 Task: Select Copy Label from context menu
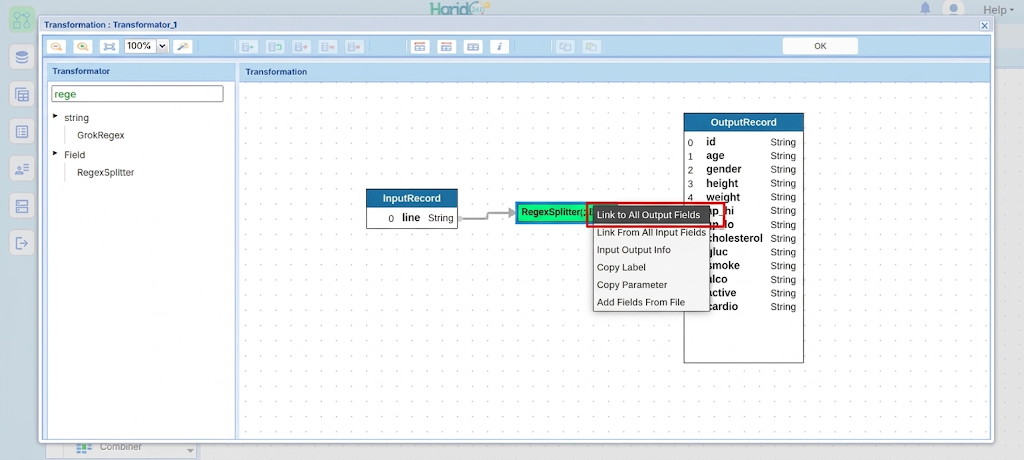[x=651, y=267]
